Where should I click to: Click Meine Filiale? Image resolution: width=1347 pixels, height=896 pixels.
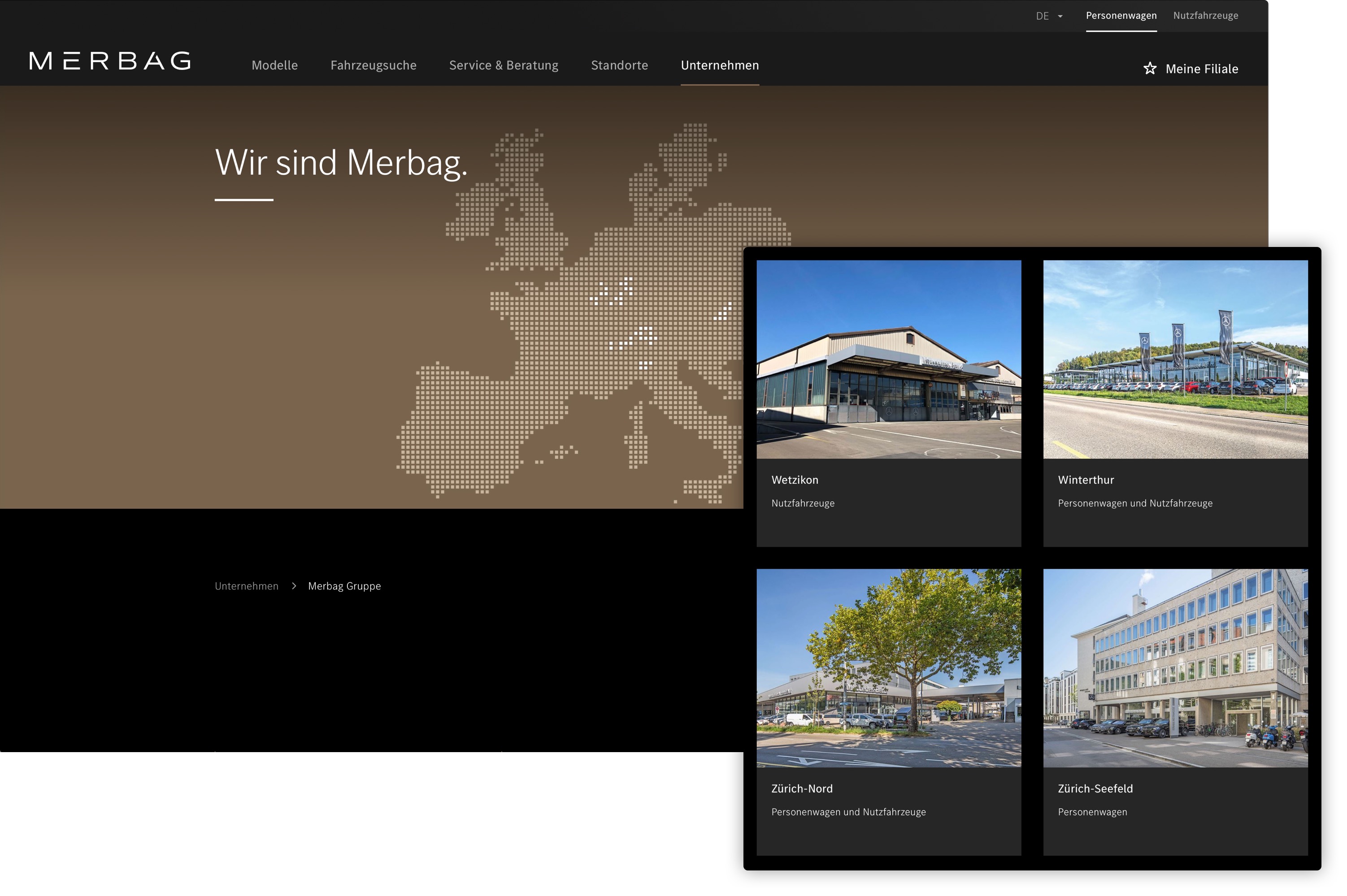(1202, 69)
